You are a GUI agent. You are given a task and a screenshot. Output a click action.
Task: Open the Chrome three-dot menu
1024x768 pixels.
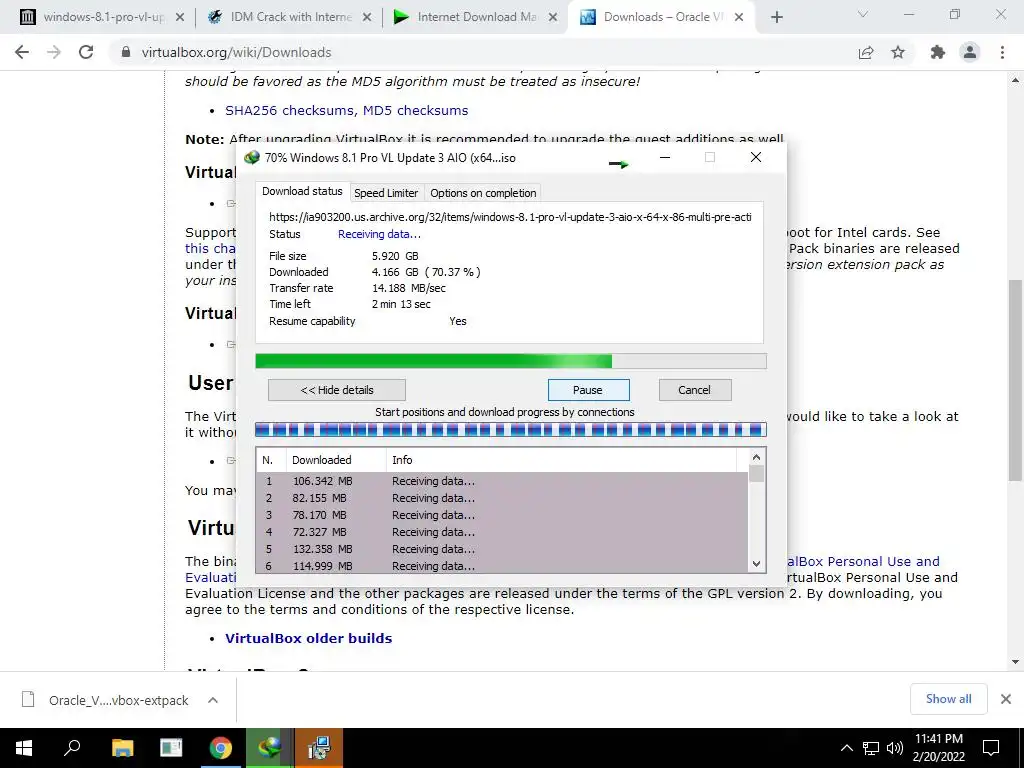pyautogui.click(x=1002, y=52)
